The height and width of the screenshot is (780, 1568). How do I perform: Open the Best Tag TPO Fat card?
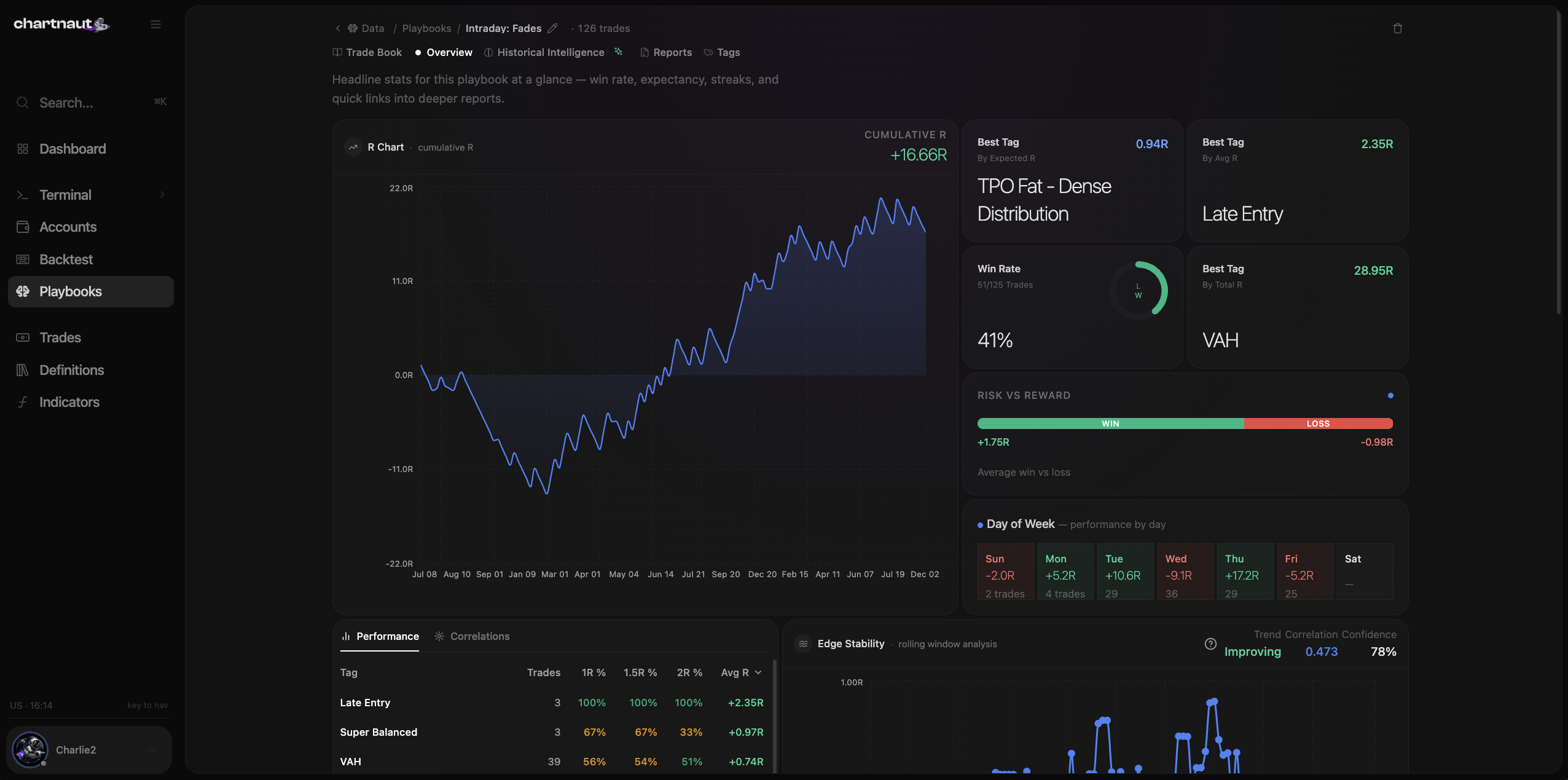pos(1073,181)
